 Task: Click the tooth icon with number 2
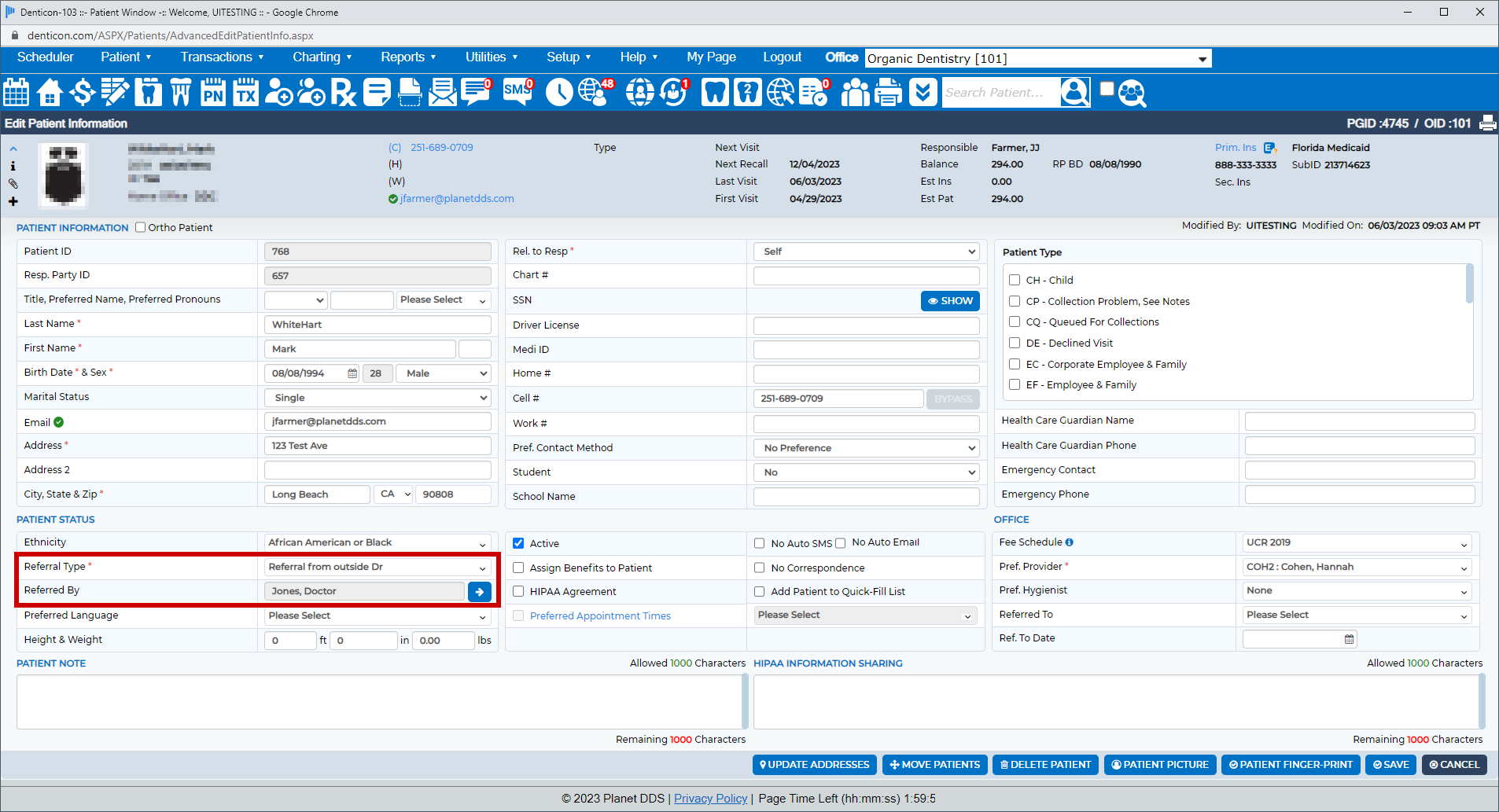[747, 93]
